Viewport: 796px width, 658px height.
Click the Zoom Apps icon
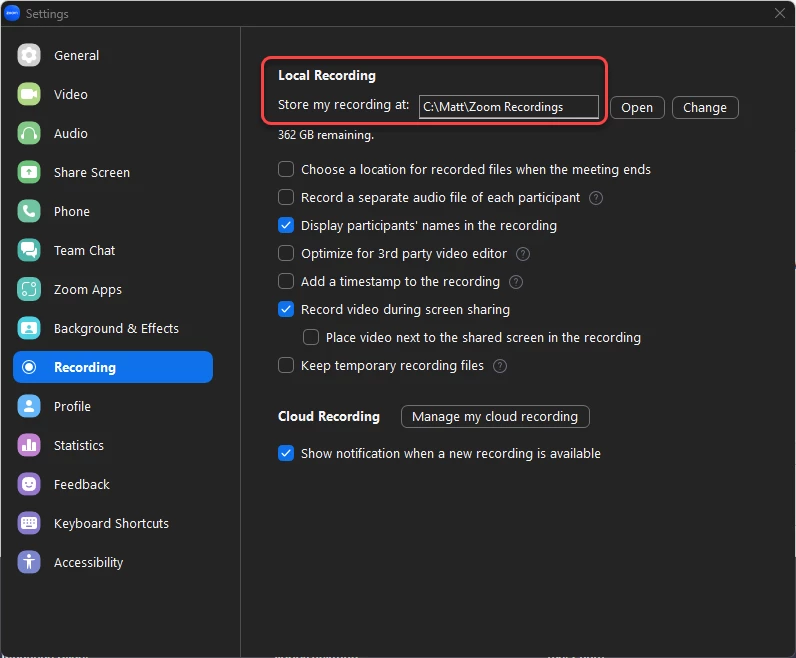[29, 289]
